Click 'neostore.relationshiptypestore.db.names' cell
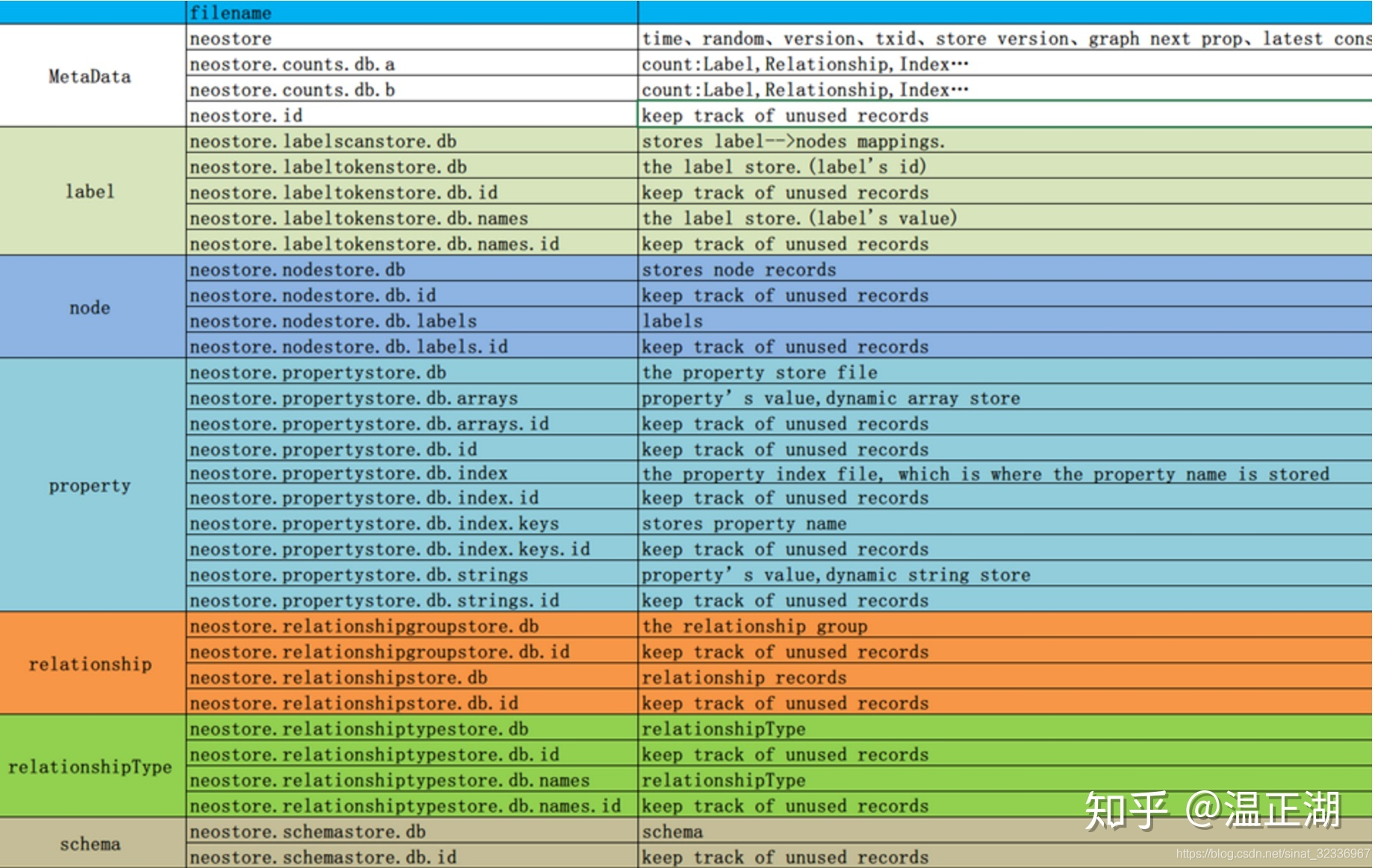Image resolution: width=1378 pixels, height=868 pixels. pyautogui.click(x=412, y=780)
